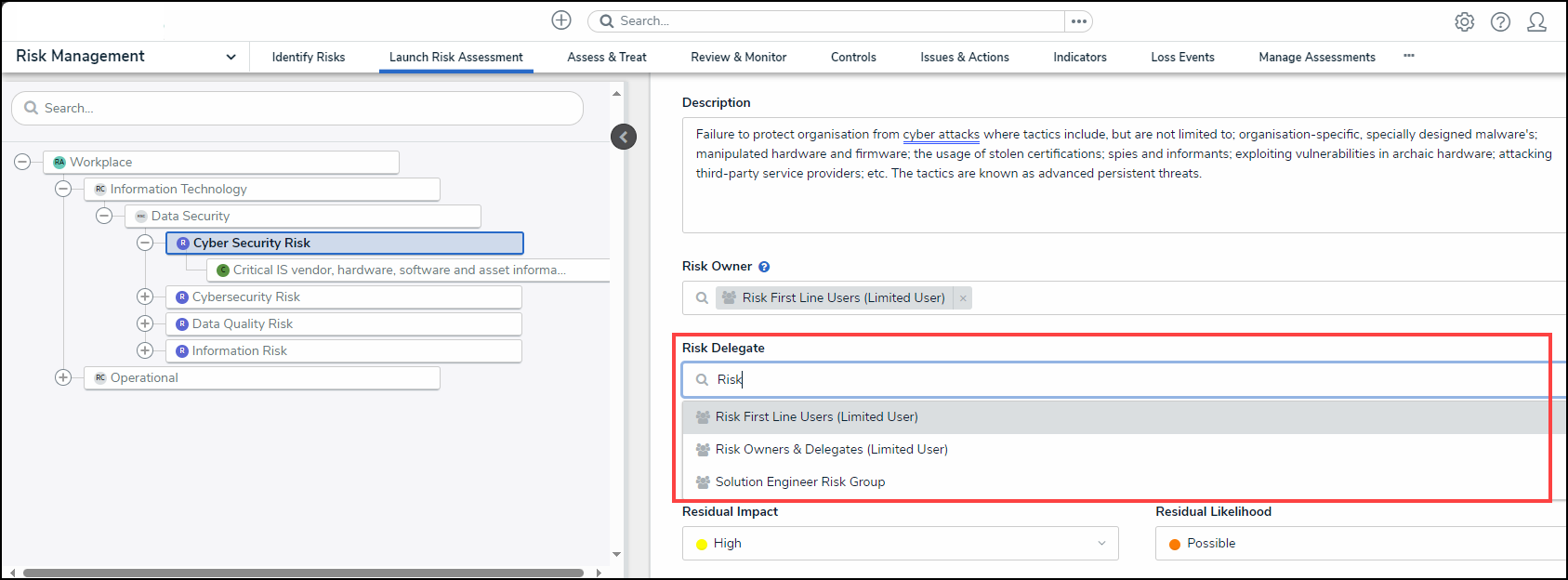
Task: Select Risk Owners & Delegates (Limited User) option
Action: [831, 449]
